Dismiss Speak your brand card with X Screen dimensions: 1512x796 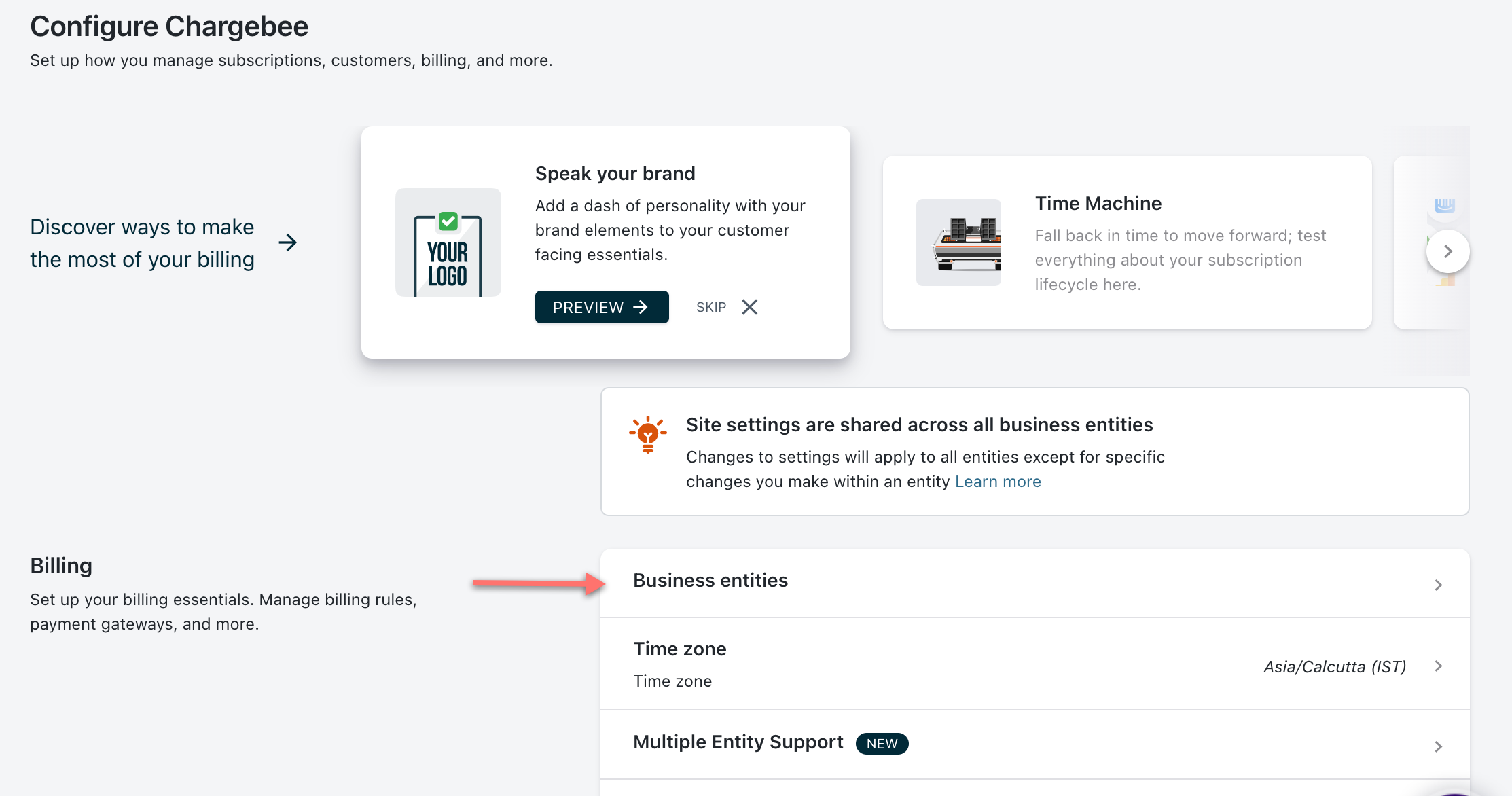coord(749,307)
